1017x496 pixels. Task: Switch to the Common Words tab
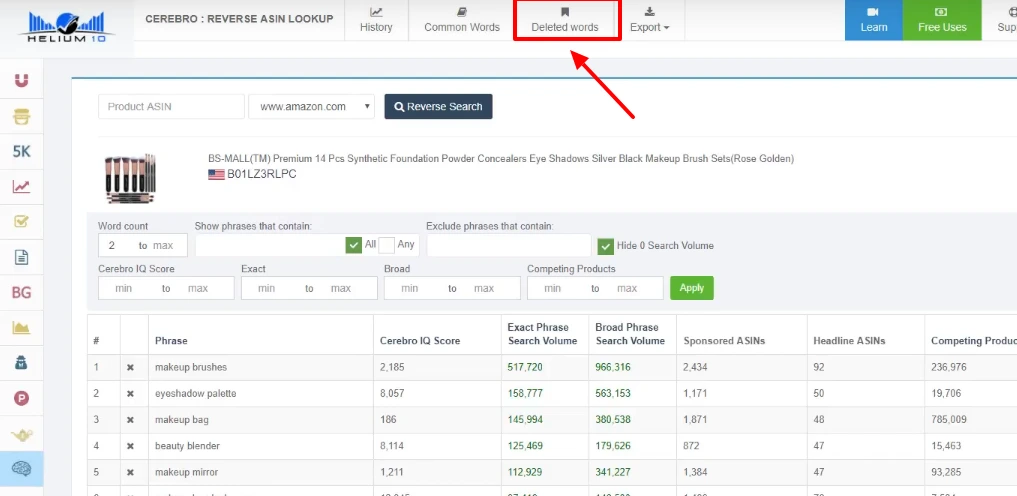click(x=461, y=21)
